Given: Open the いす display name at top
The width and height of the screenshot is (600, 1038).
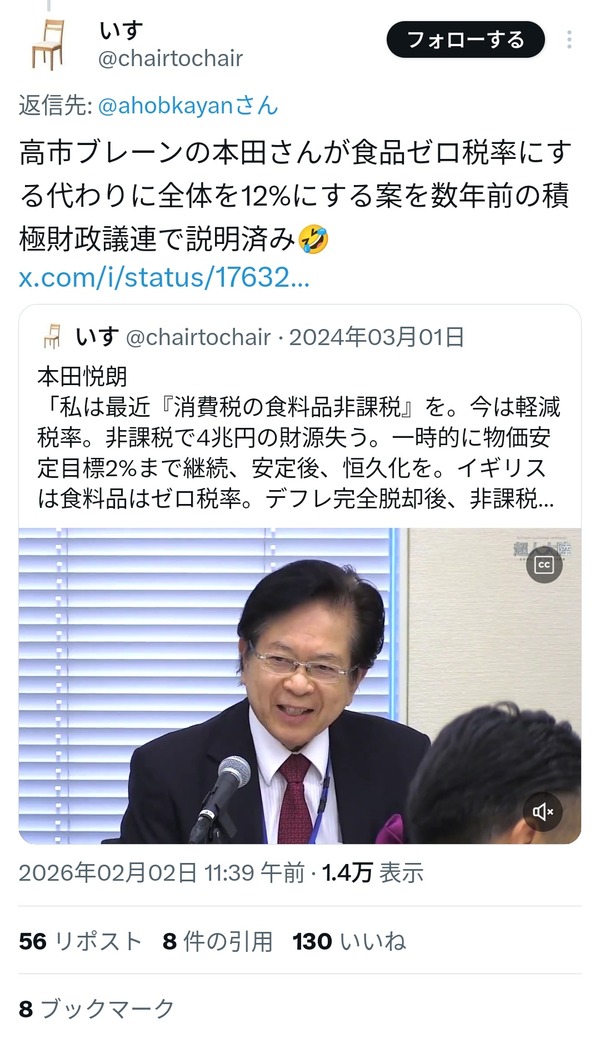Looking at the screenshot, I should (121, 30).
